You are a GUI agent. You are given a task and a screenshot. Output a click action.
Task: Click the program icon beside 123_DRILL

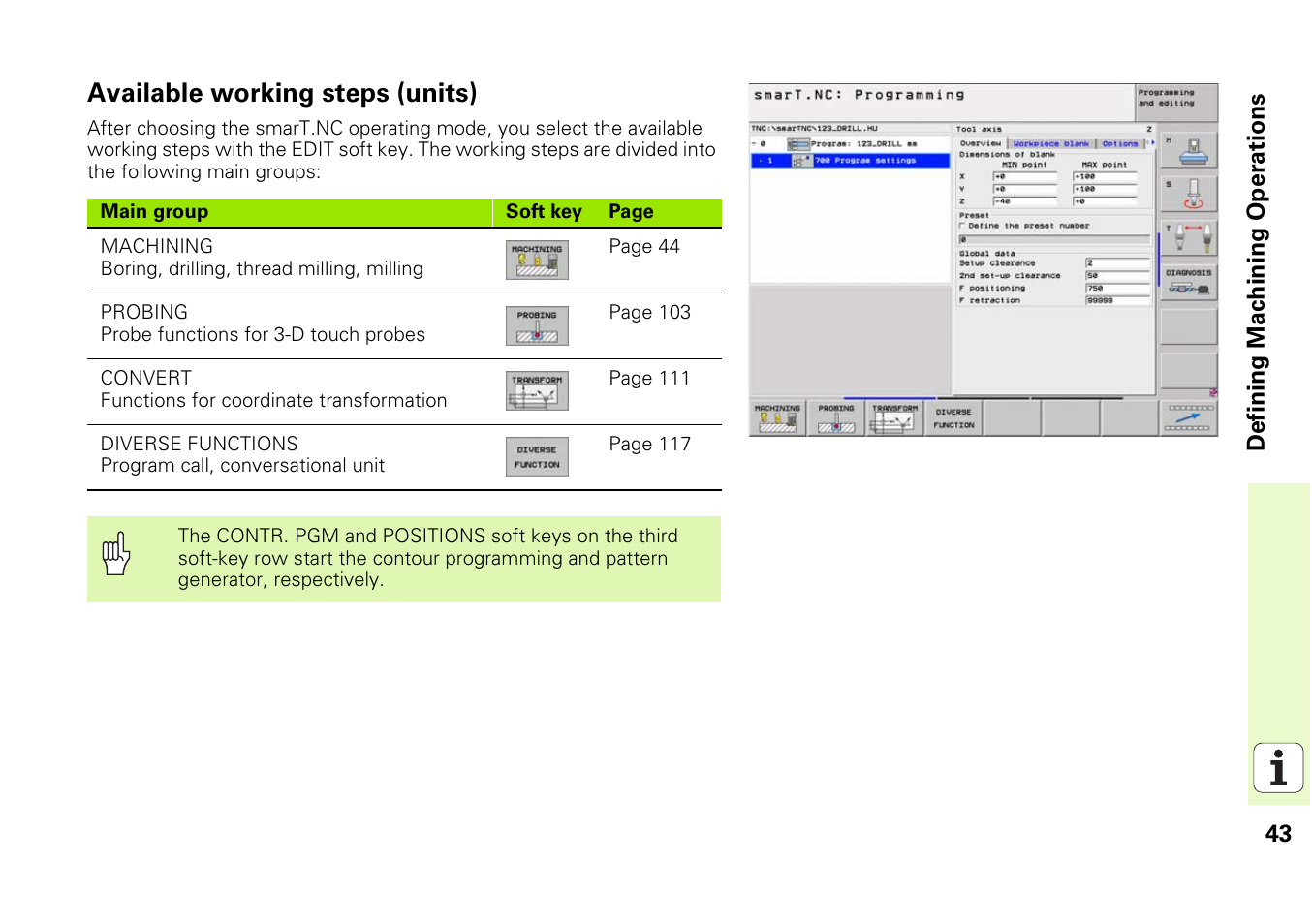[798, 143]
